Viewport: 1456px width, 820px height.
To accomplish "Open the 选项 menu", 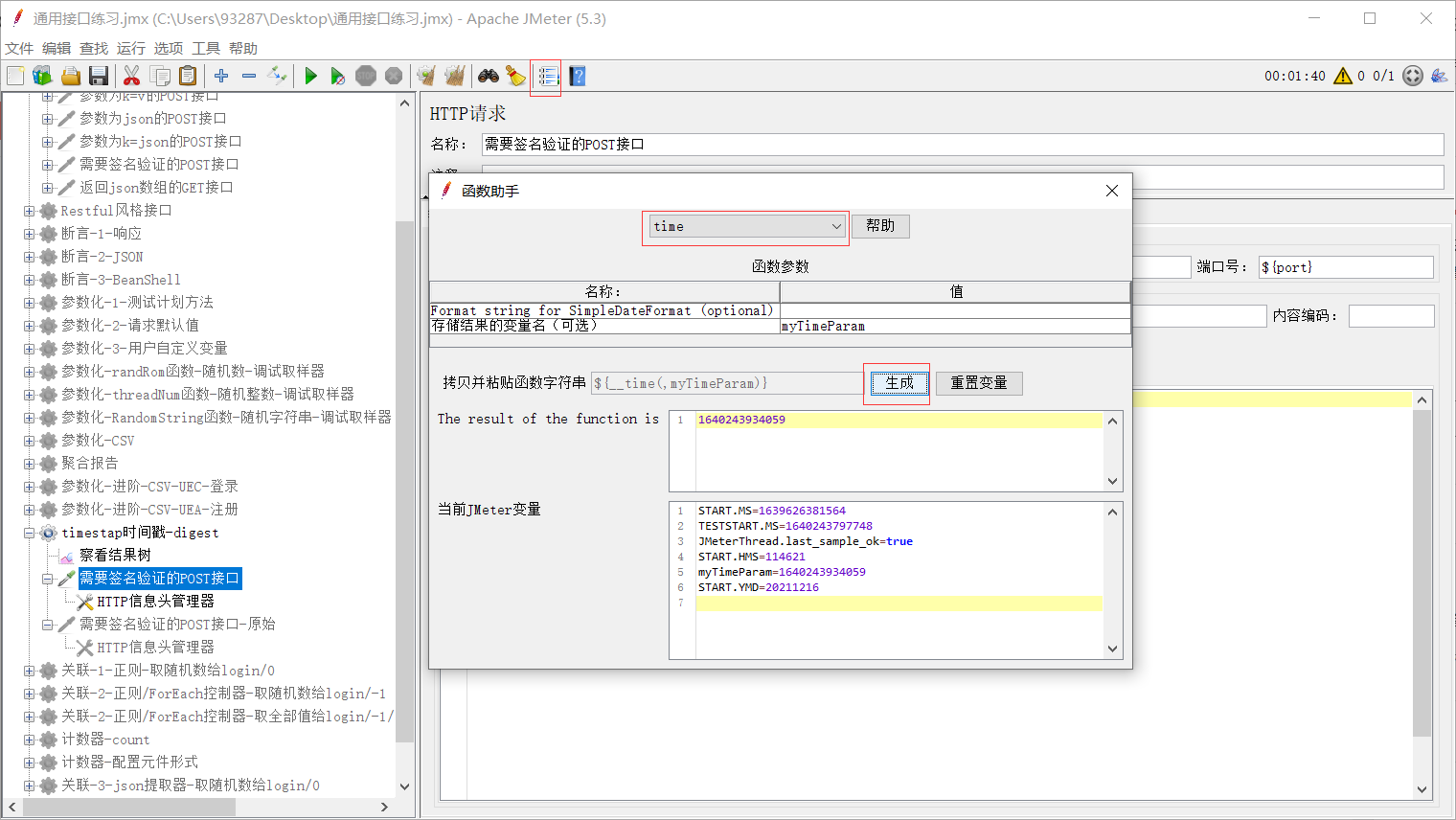I will click(169, 48).
